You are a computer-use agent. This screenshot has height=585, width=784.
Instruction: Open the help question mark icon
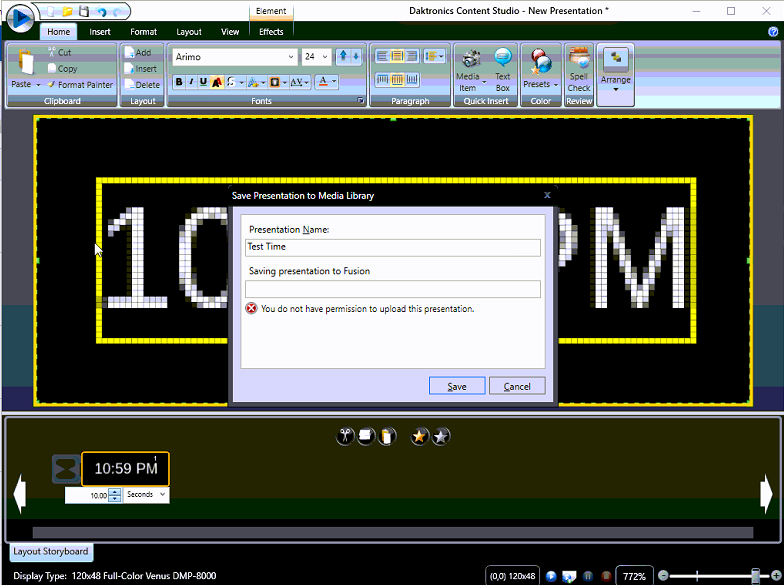pyautogui.click(x=772, y=32)
